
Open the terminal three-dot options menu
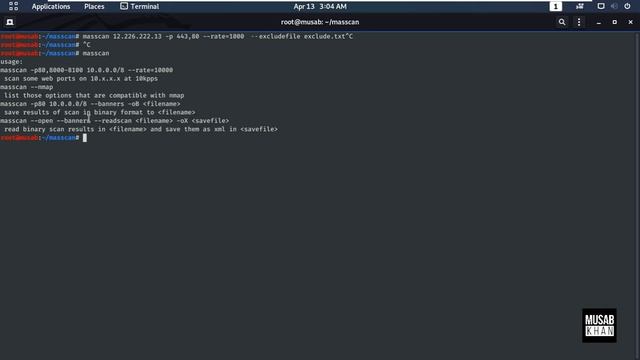point(579,22)
